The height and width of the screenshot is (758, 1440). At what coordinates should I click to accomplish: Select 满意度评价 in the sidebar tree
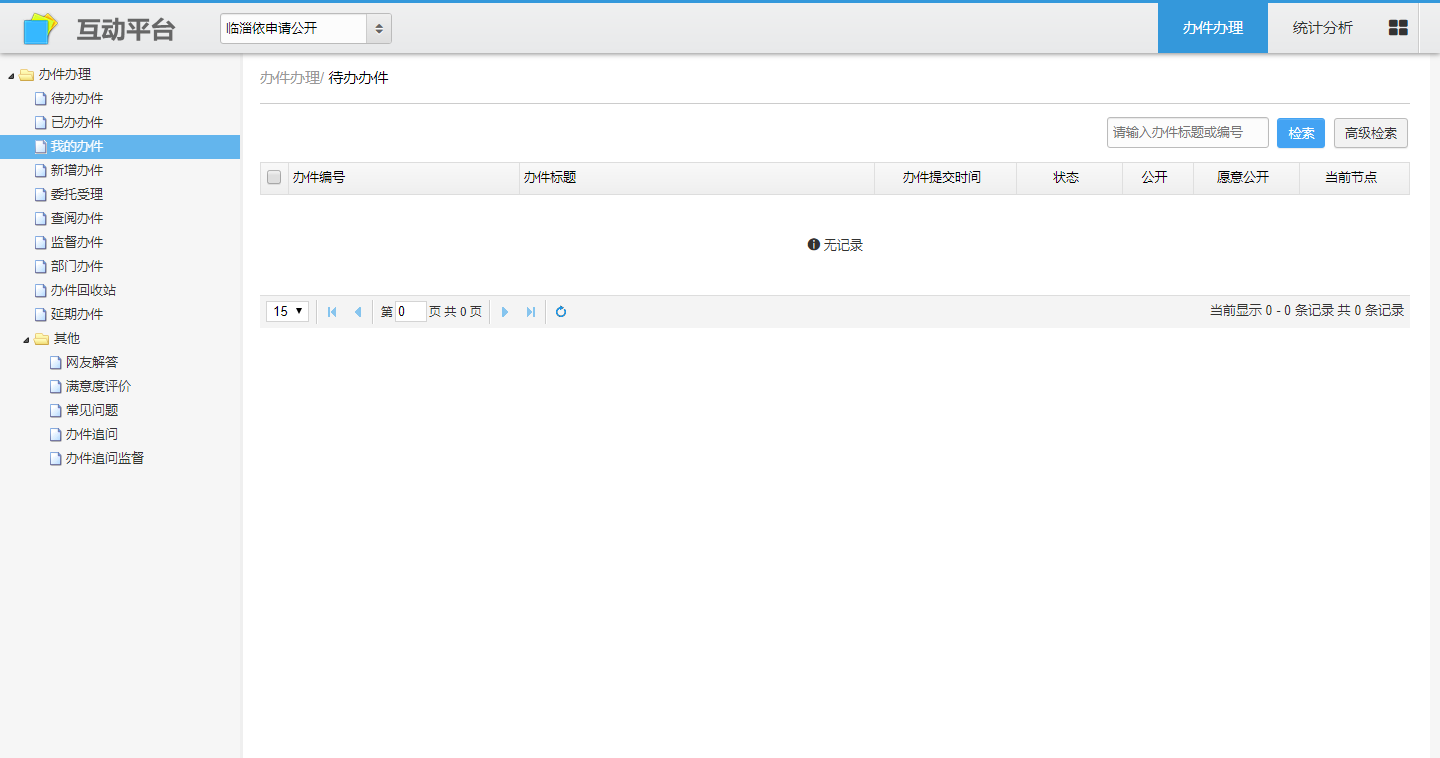coord(98,386)
